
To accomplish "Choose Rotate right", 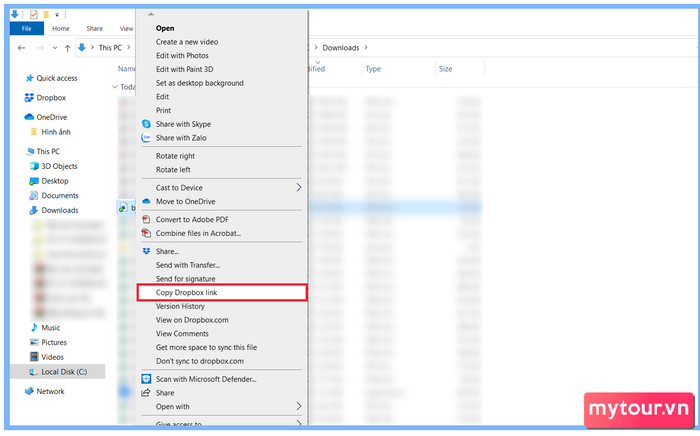I will click(x=175, y=156).
